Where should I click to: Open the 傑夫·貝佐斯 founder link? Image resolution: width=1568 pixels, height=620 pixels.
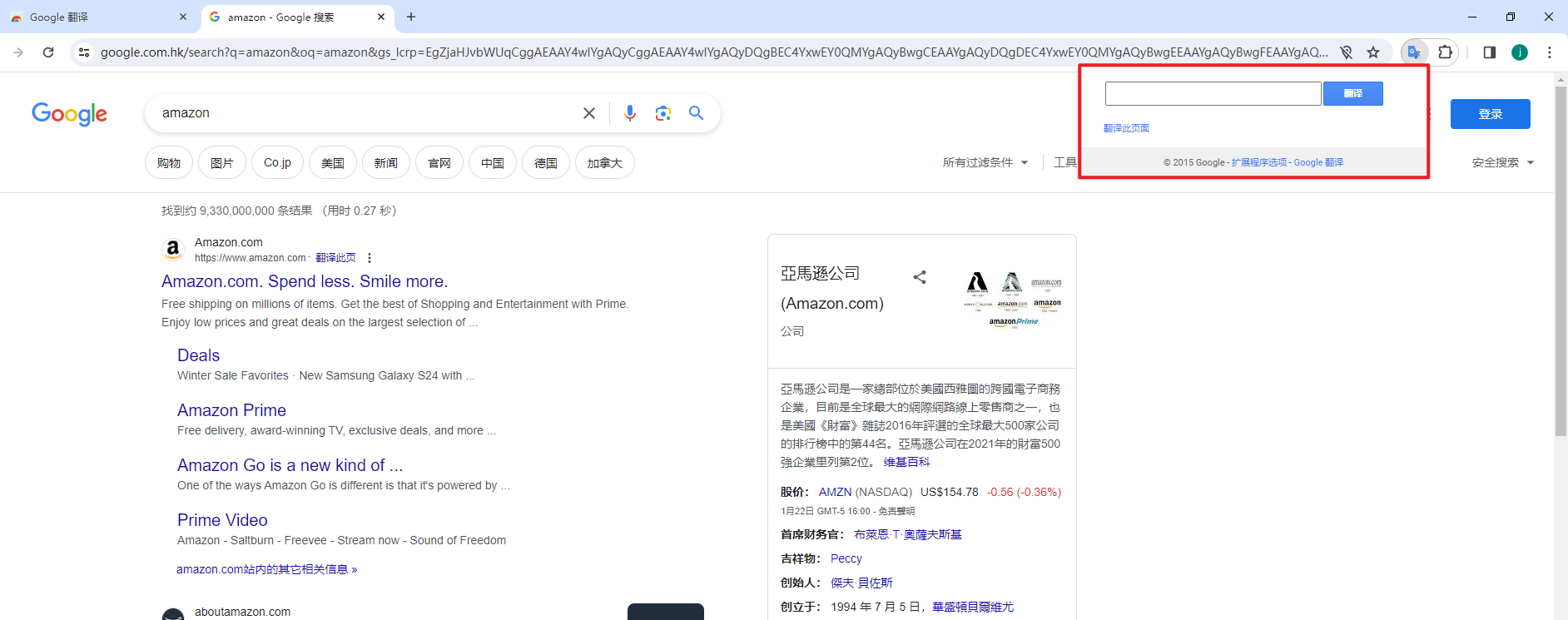[861, 583]
